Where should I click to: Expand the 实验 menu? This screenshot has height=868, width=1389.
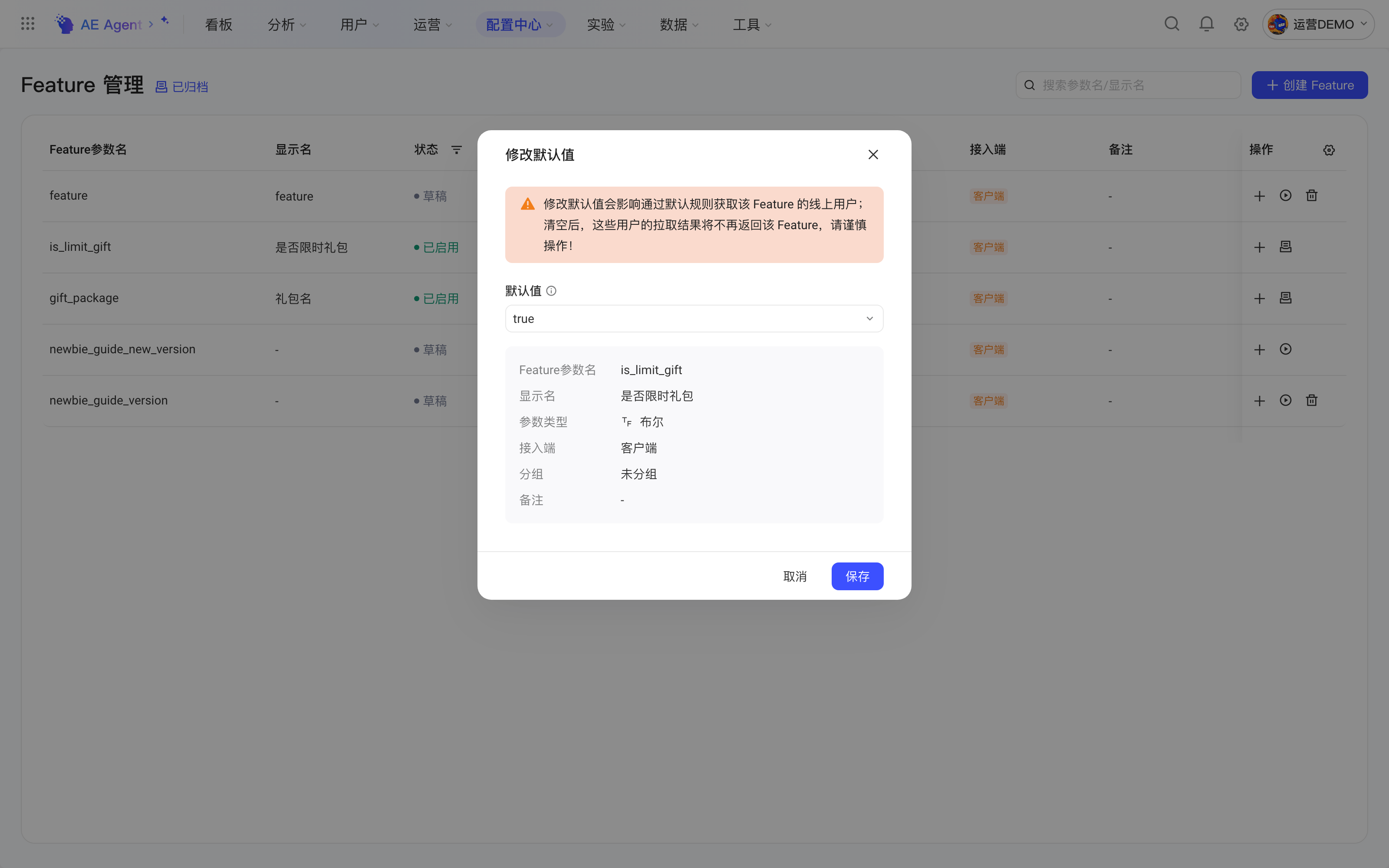point(606,24)
